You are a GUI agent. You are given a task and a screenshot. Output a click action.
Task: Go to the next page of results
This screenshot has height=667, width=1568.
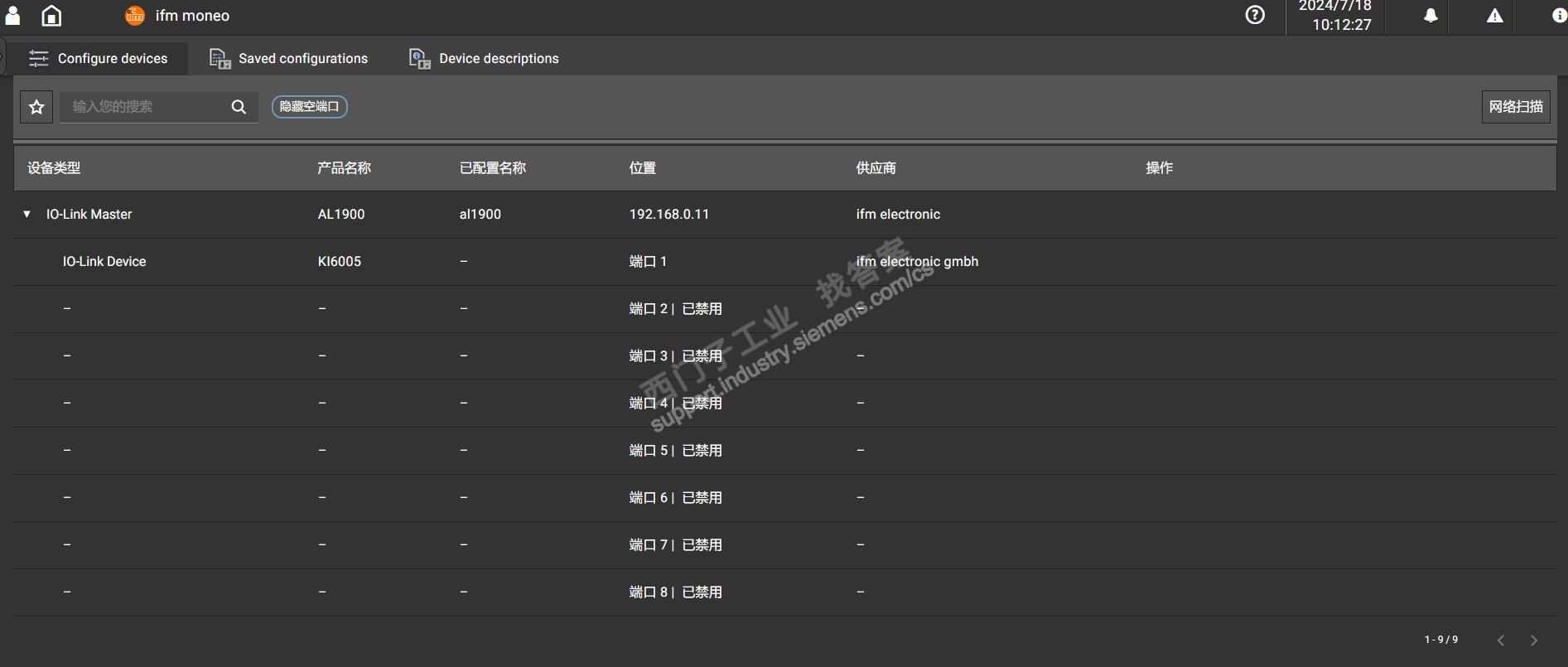coord(1534,640)
